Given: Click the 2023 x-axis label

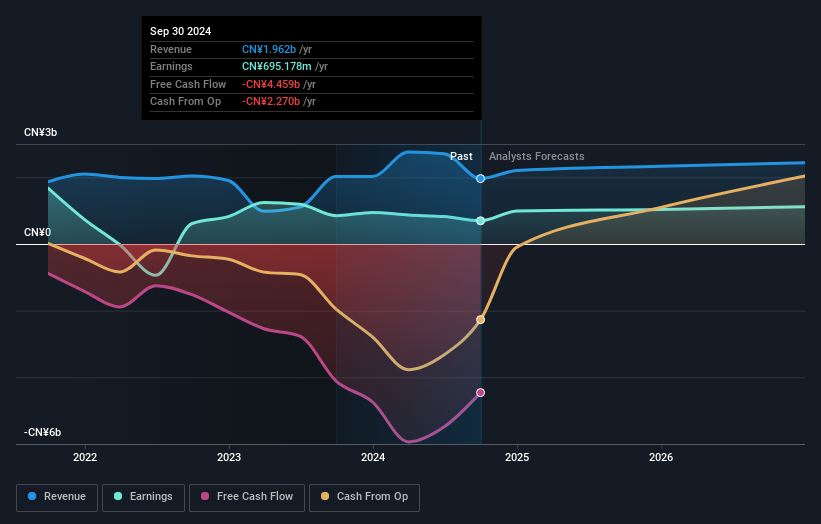Looking at the screenshot, I should (229, 457).
